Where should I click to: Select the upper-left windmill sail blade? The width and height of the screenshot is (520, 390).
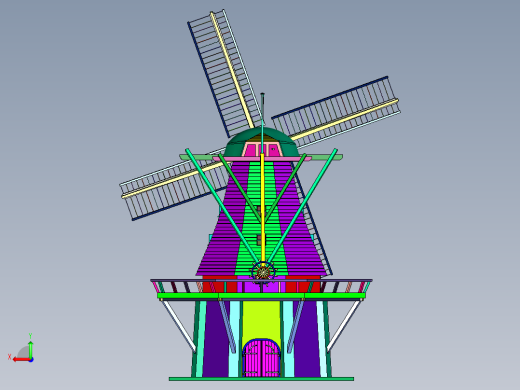coord(225,72)
